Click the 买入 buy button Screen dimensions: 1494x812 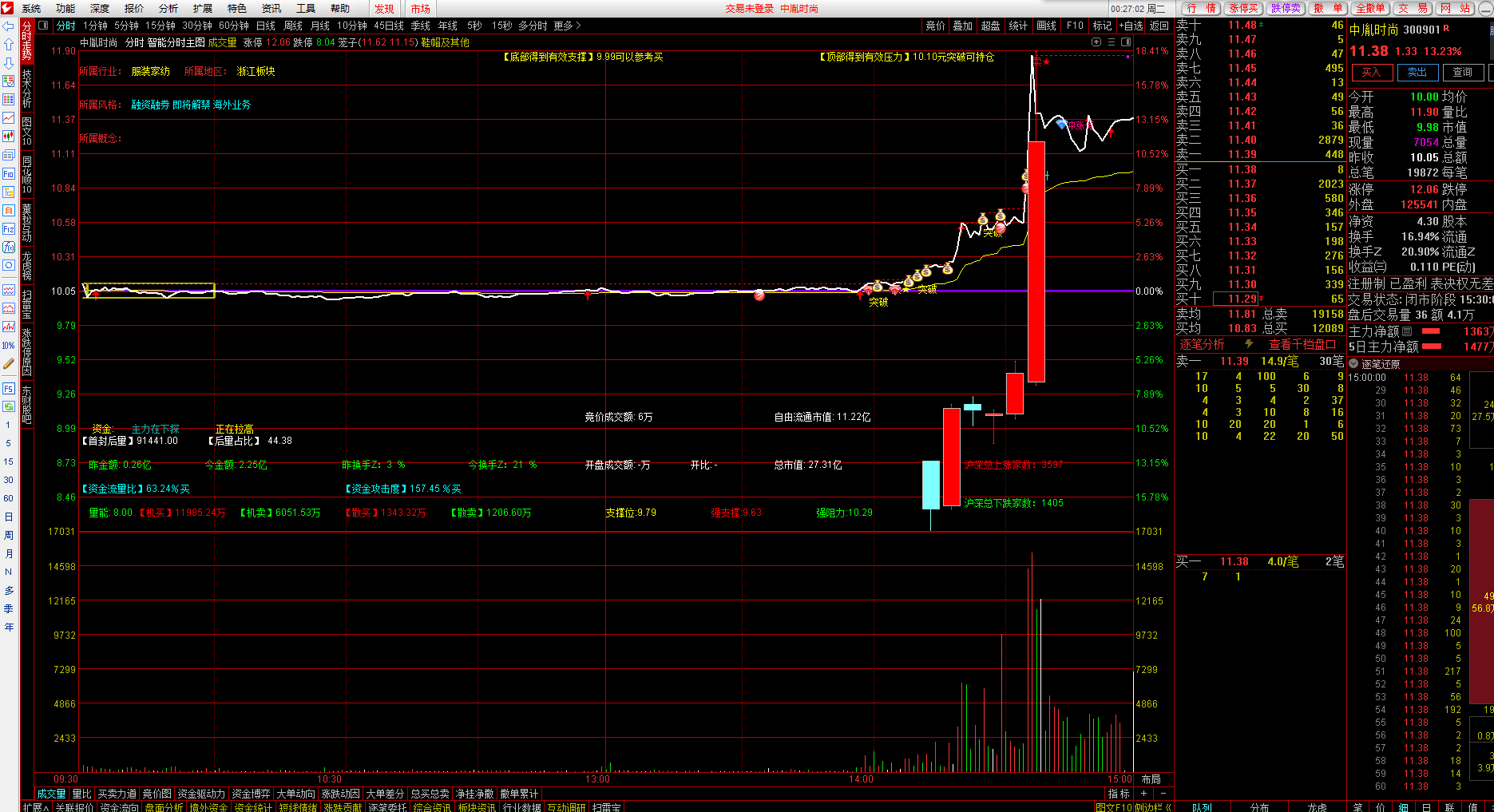point(1371,72)
